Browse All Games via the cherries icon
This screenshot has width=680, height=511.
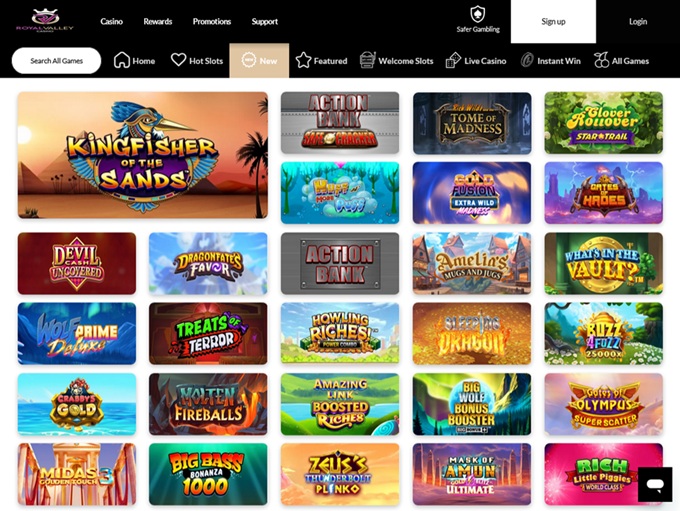(601, 60)
